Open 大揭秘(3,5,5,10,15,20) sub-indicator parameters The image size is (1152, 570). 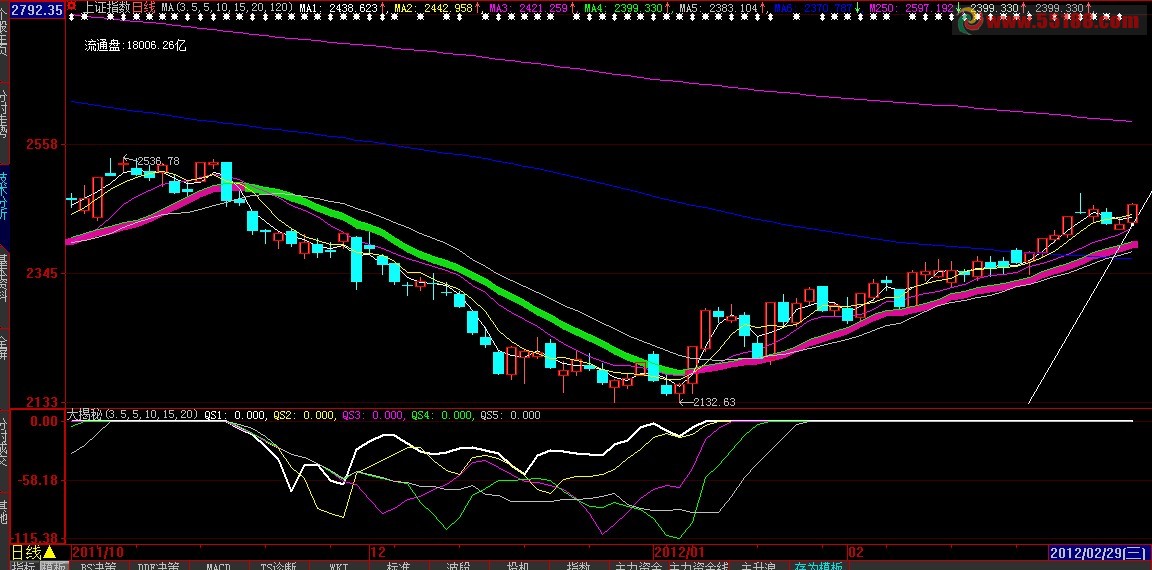pyautogui.click(x=133, y=415)
